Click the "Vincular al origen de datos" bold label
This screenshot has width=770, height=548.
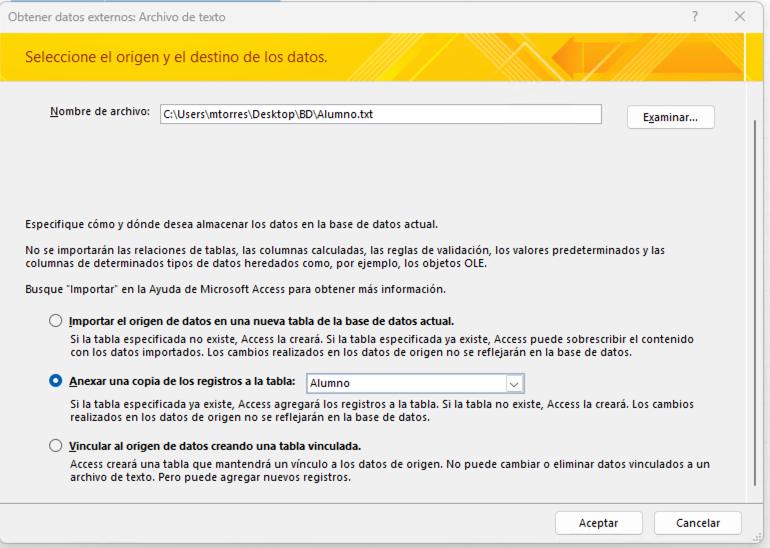(x=215, y=446)
